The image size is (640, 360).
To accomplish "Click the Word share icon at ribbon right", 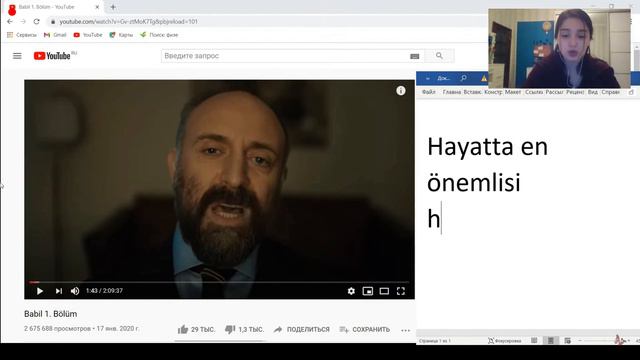I will pyautogui.click(x=631, y=93).
